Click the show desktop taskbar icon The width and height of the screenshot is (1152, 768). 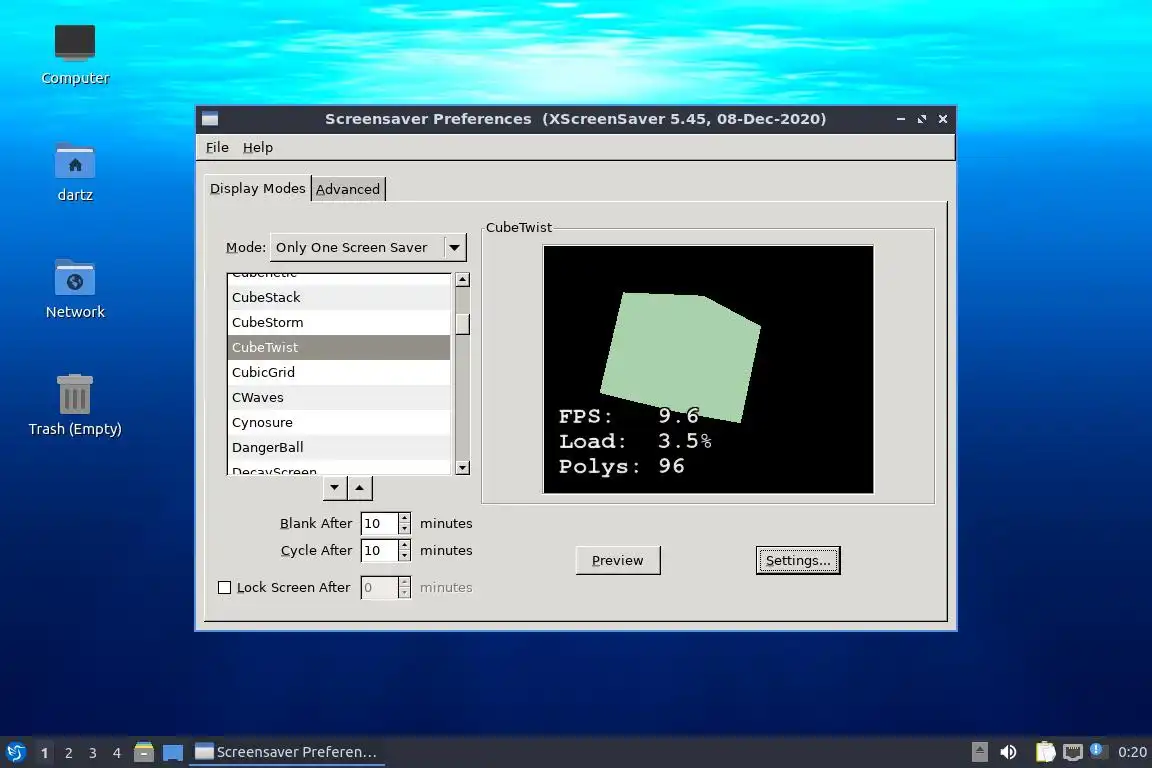tap(173, 752)
